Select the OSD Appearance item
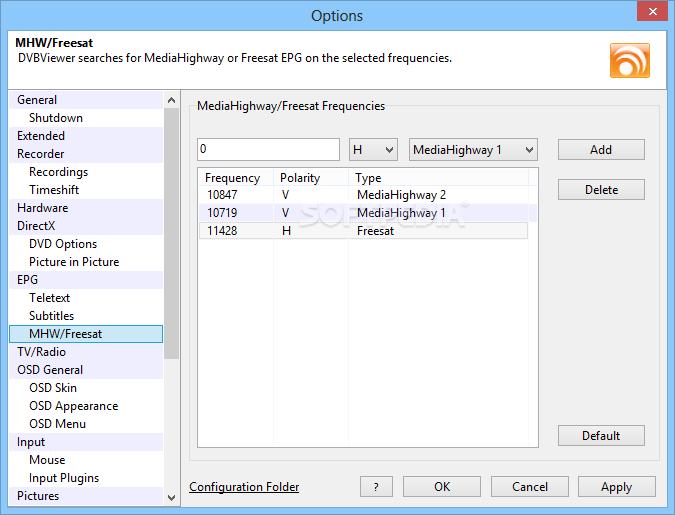 (x=86, y=406)
